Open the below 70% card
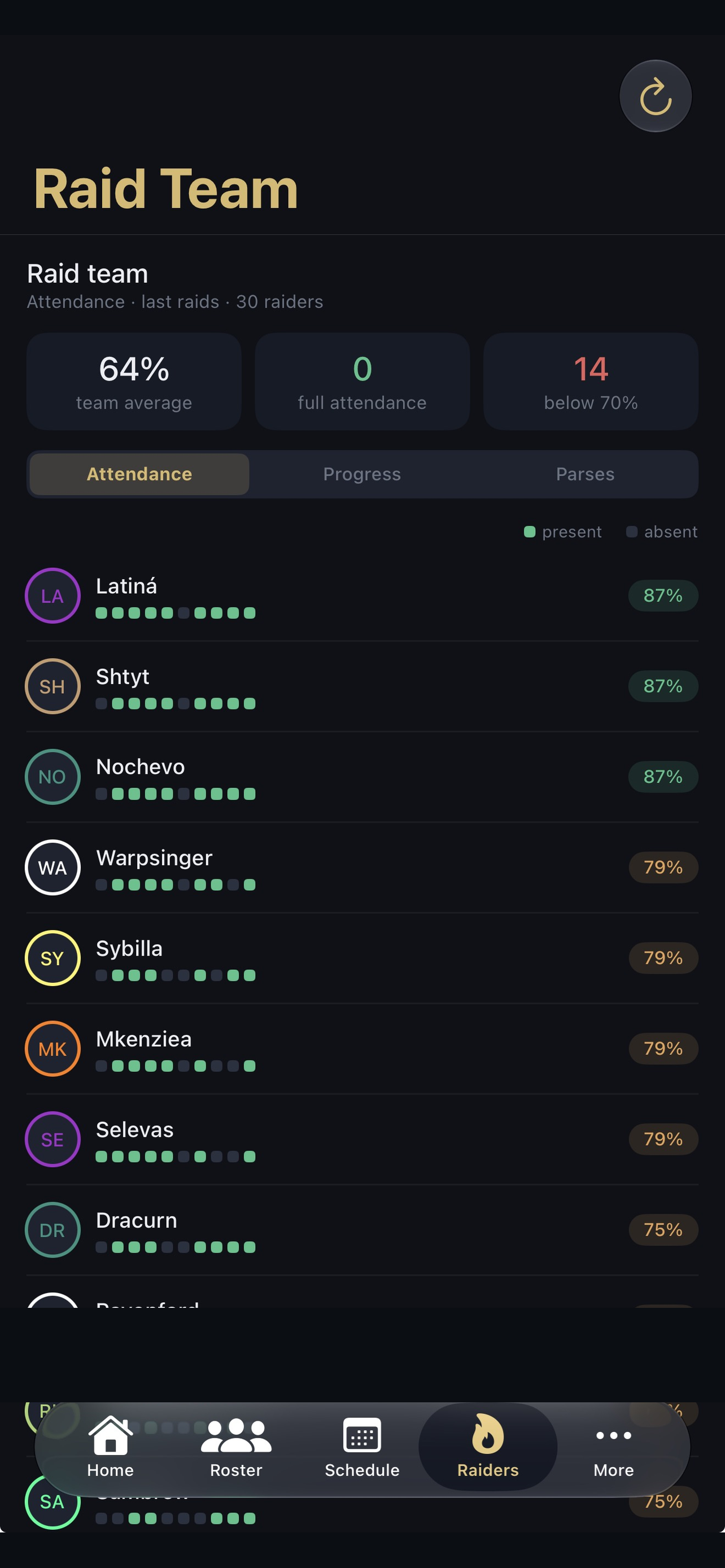The width and height of the screenshot is (725, 1568). (591, 382)
